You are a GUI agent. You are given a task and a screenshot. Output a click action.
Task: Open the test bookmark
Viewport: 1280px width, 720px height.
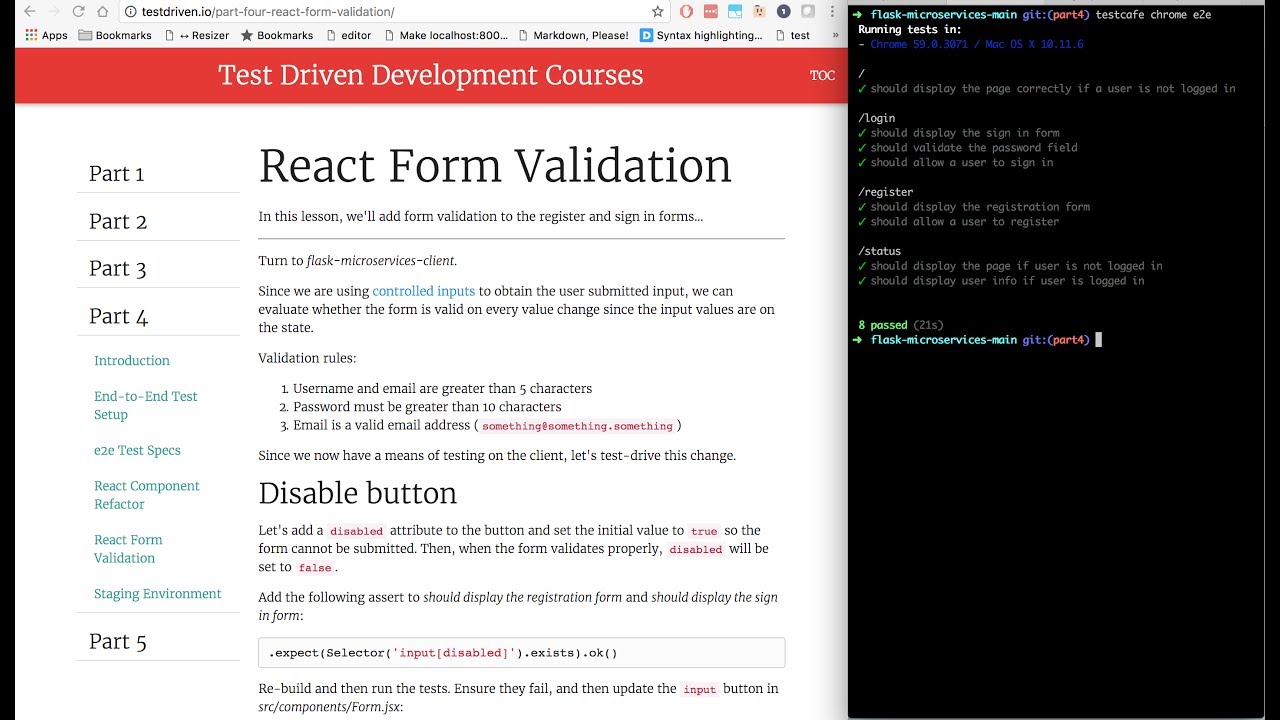tap(791, 35)
